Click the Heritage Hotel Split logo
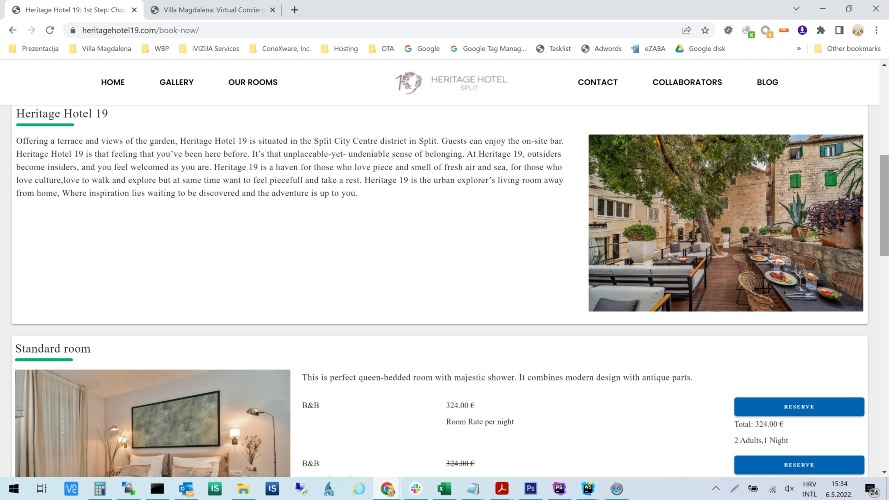Viewport: 889px width, 500px height. pos(451,82)
